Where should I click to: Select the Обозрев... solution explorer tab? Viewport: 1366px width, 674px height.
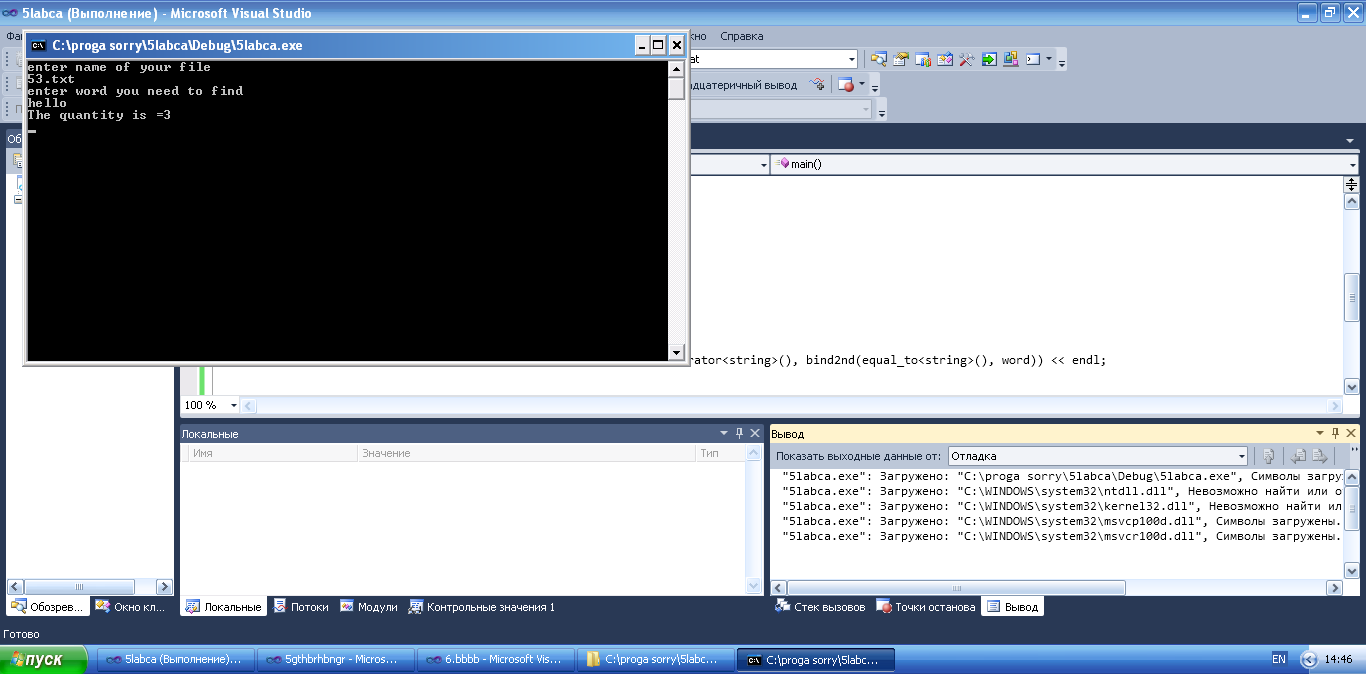(47, 607)
